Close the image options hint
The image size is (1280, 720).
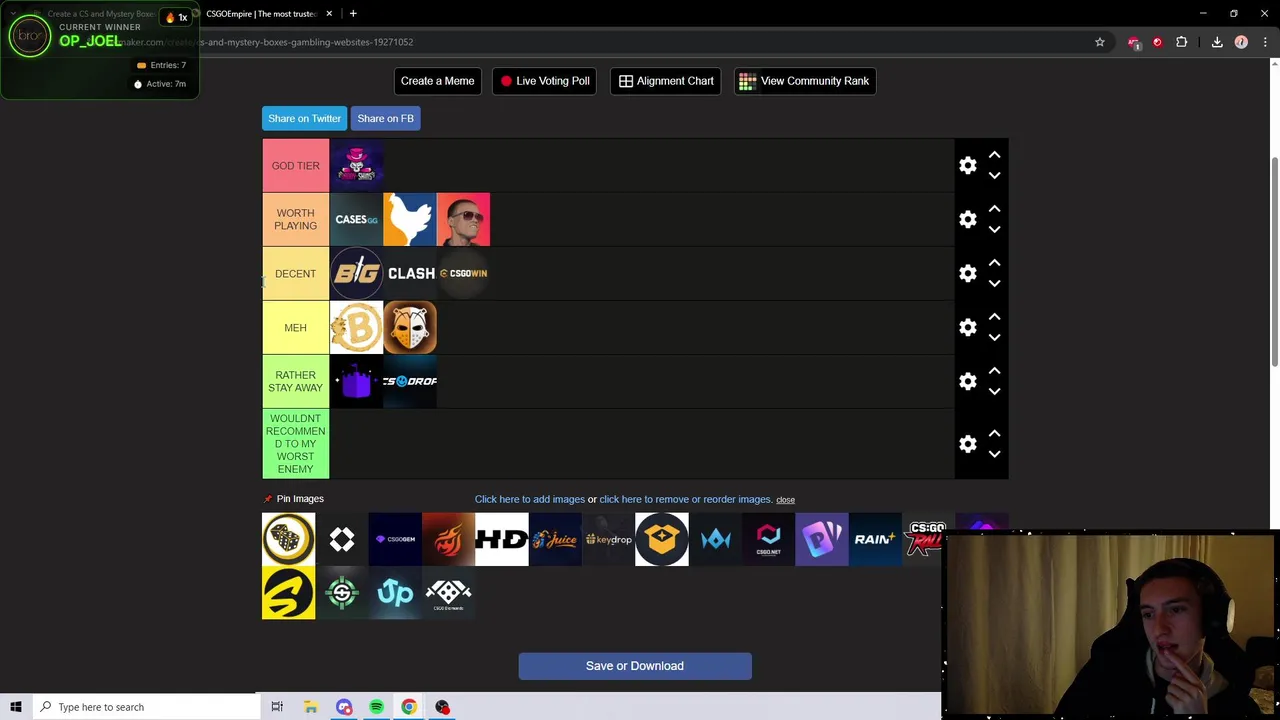click(785, 500)
